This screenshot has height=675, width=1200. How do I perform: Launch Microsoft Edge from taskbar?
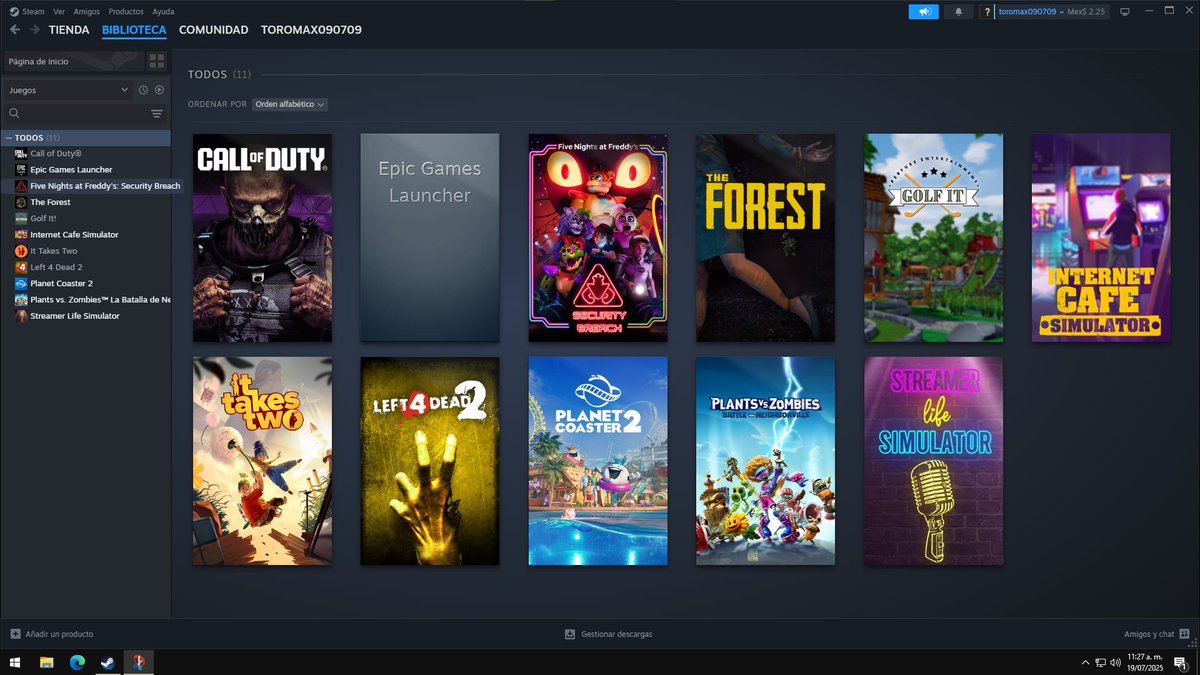click(x=77, y=662)
